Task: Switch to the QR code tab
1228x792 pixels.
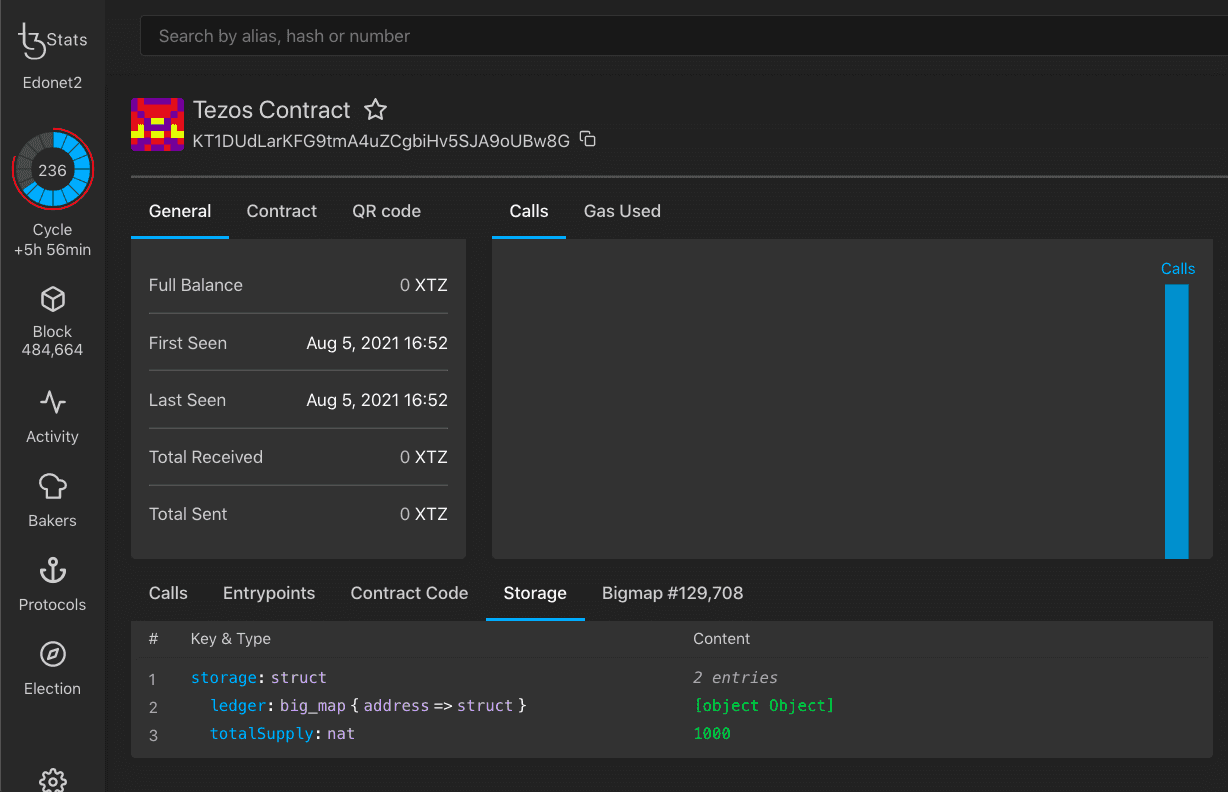Action: 386,211
